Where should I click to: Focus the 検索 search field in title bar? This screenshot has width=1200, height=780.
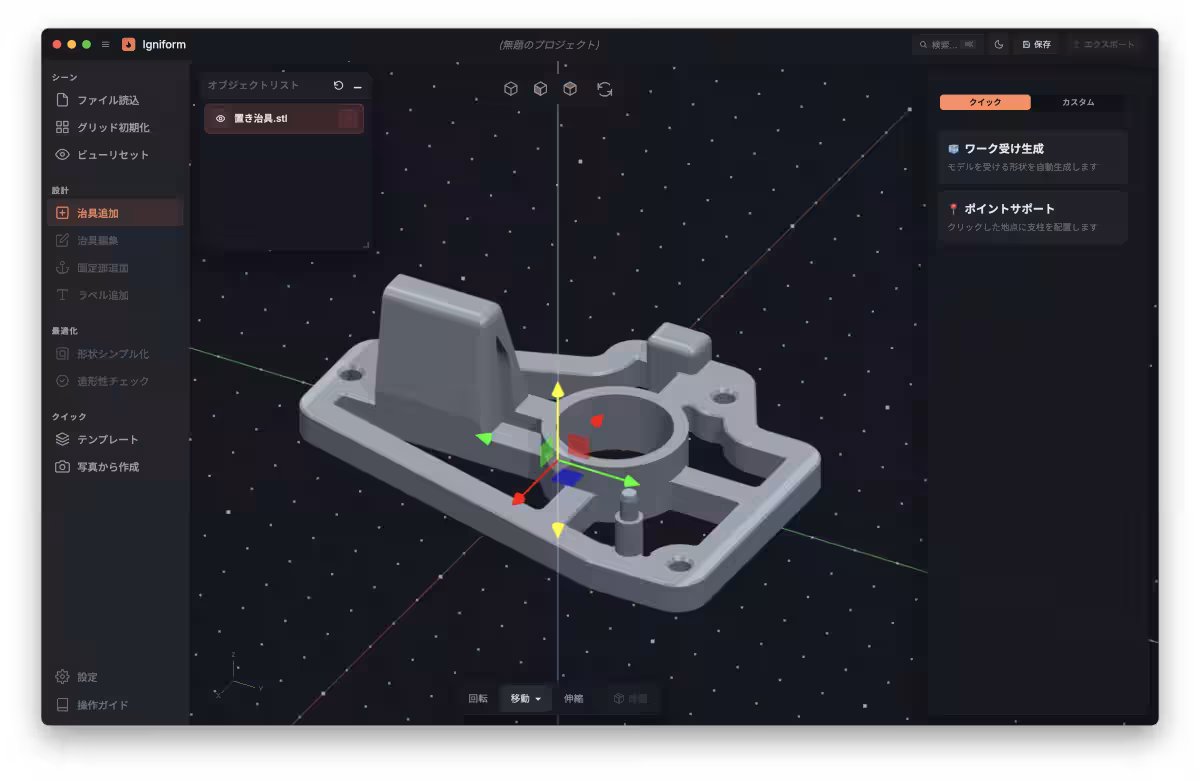(x=947, y=44)
